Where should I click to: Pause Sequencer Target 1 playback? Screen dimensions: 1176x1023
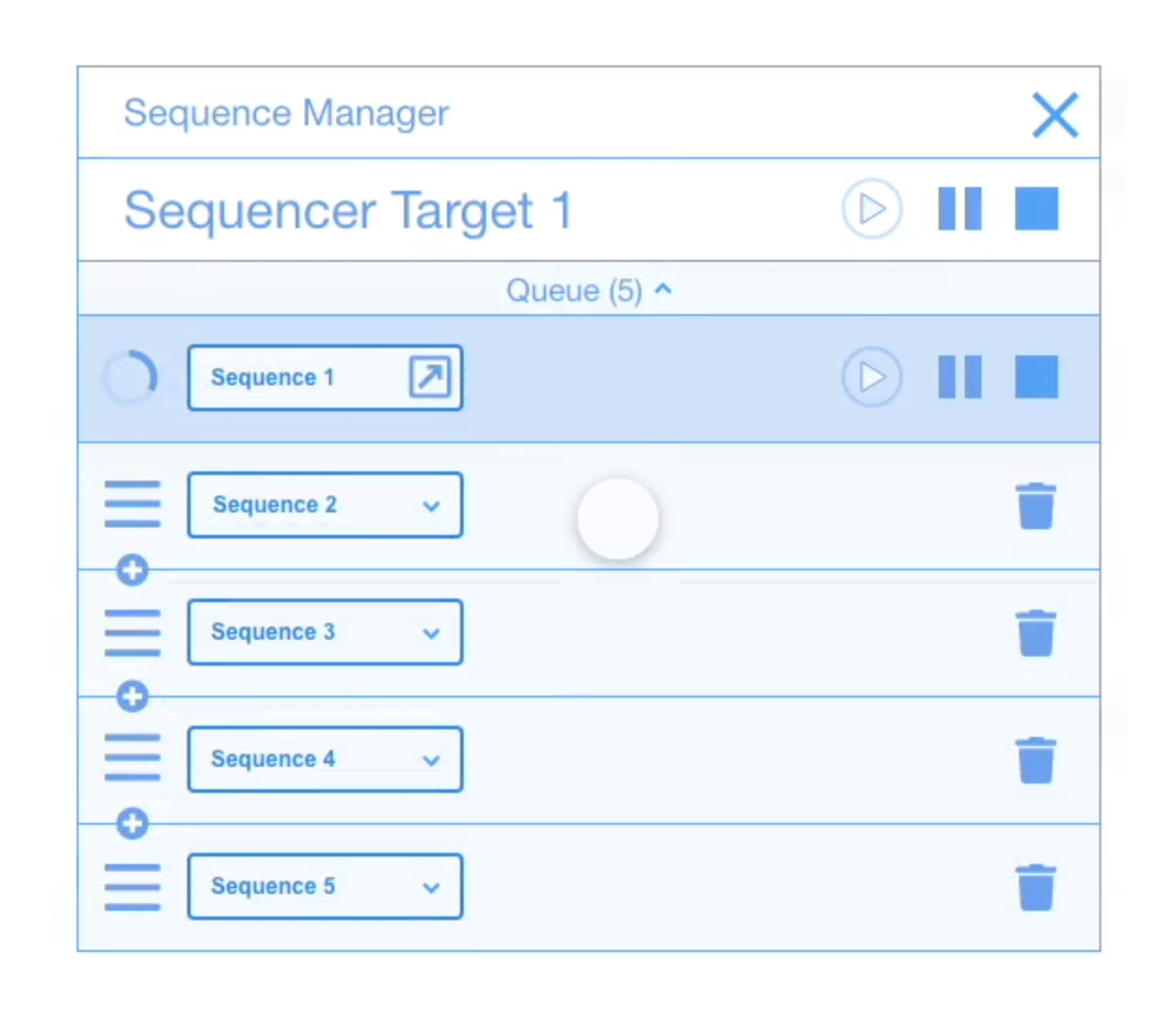pyautogui.click(x=959, y=209)
